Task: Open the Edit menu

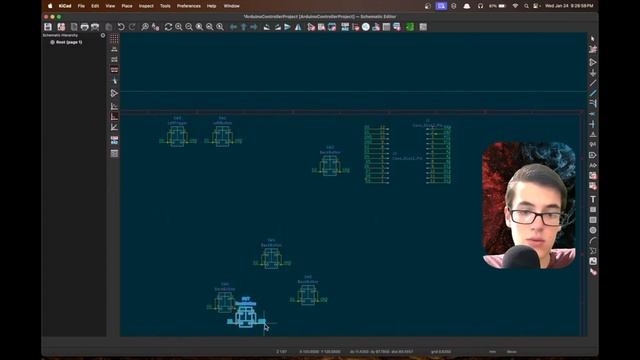Action: coord(95,6)
